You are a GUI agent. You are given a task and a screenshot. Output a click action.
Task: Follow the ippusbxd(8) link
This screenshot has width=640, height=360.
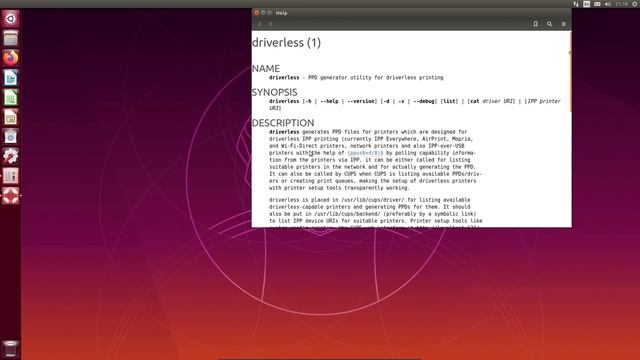pyautogui.click(x=364, y=153)
